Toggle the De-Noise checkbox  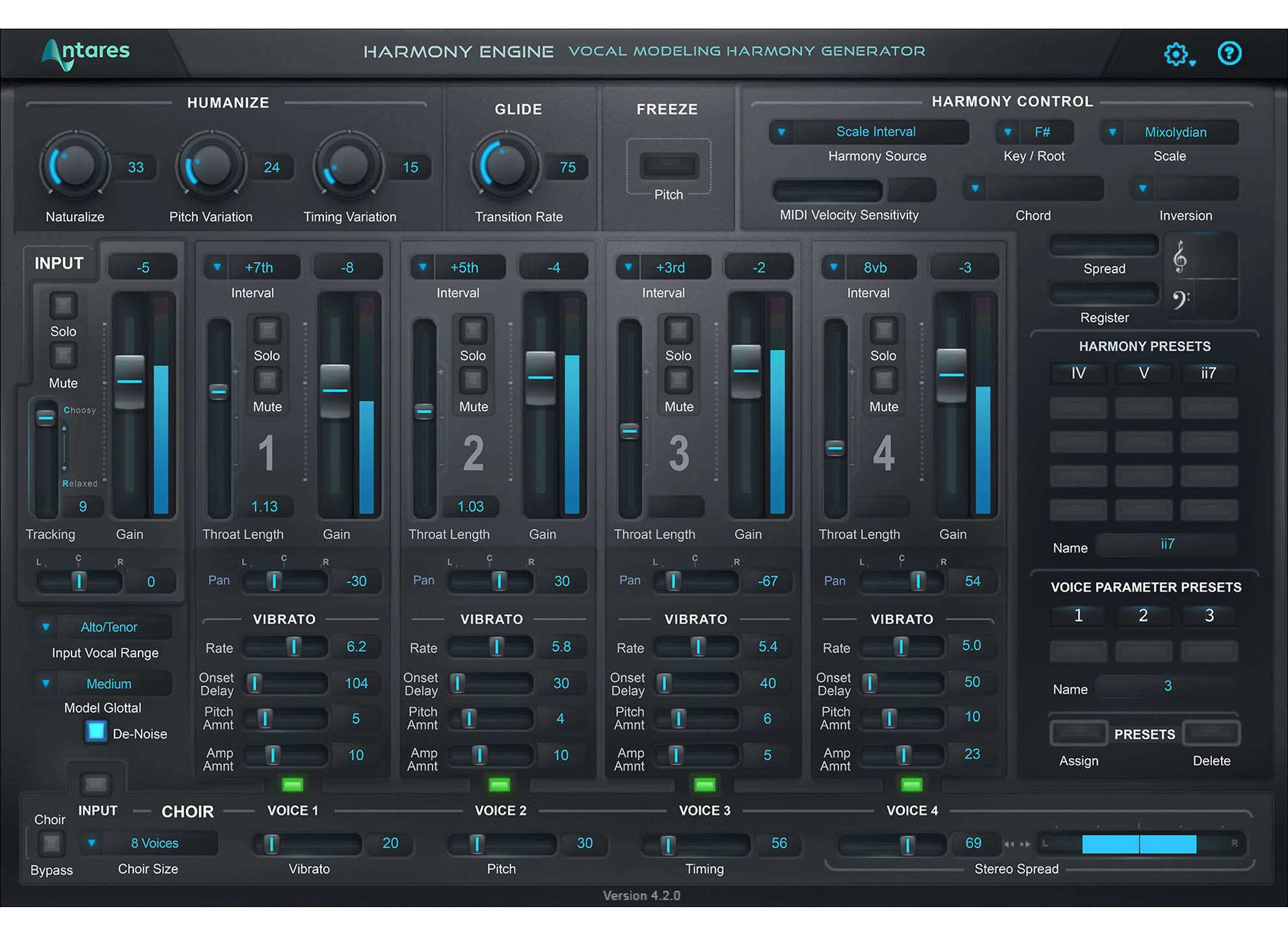coord(96,731)
